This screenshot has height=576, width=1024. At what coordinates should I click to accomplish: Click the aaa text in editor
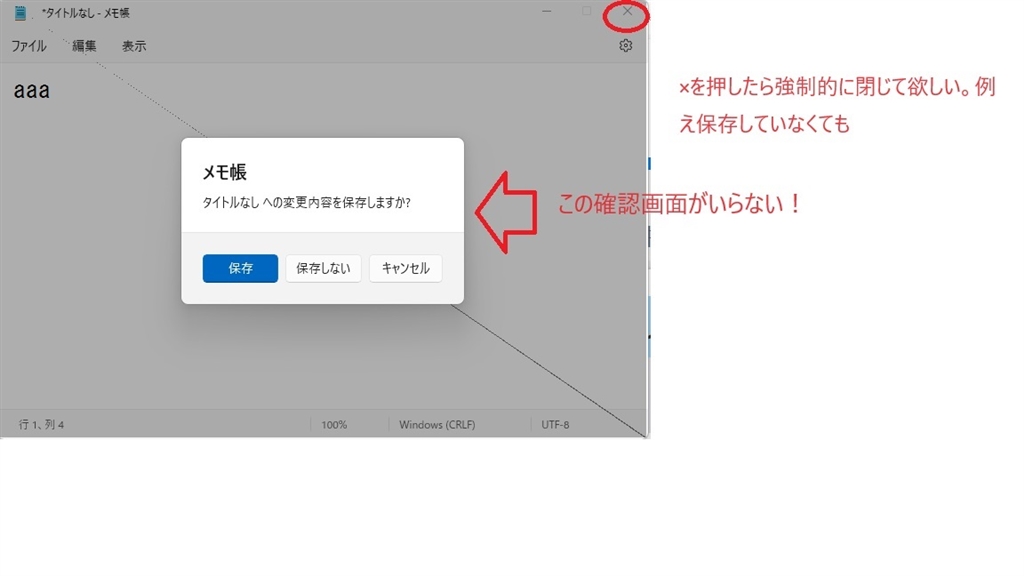point(31,90)
